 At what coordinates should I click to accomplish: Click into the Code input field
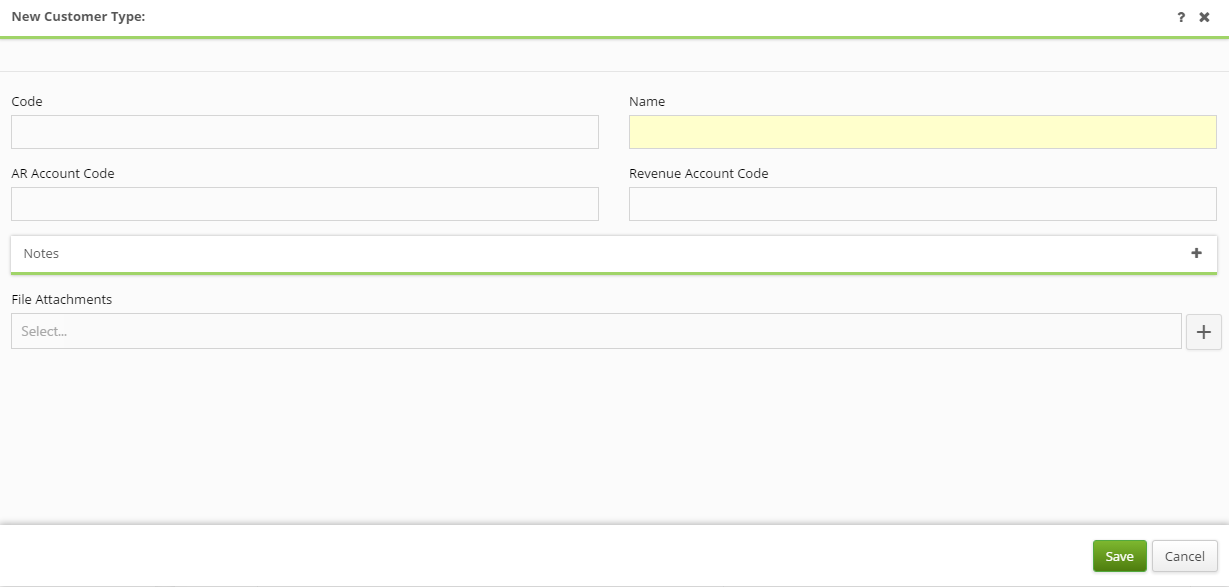305,132
